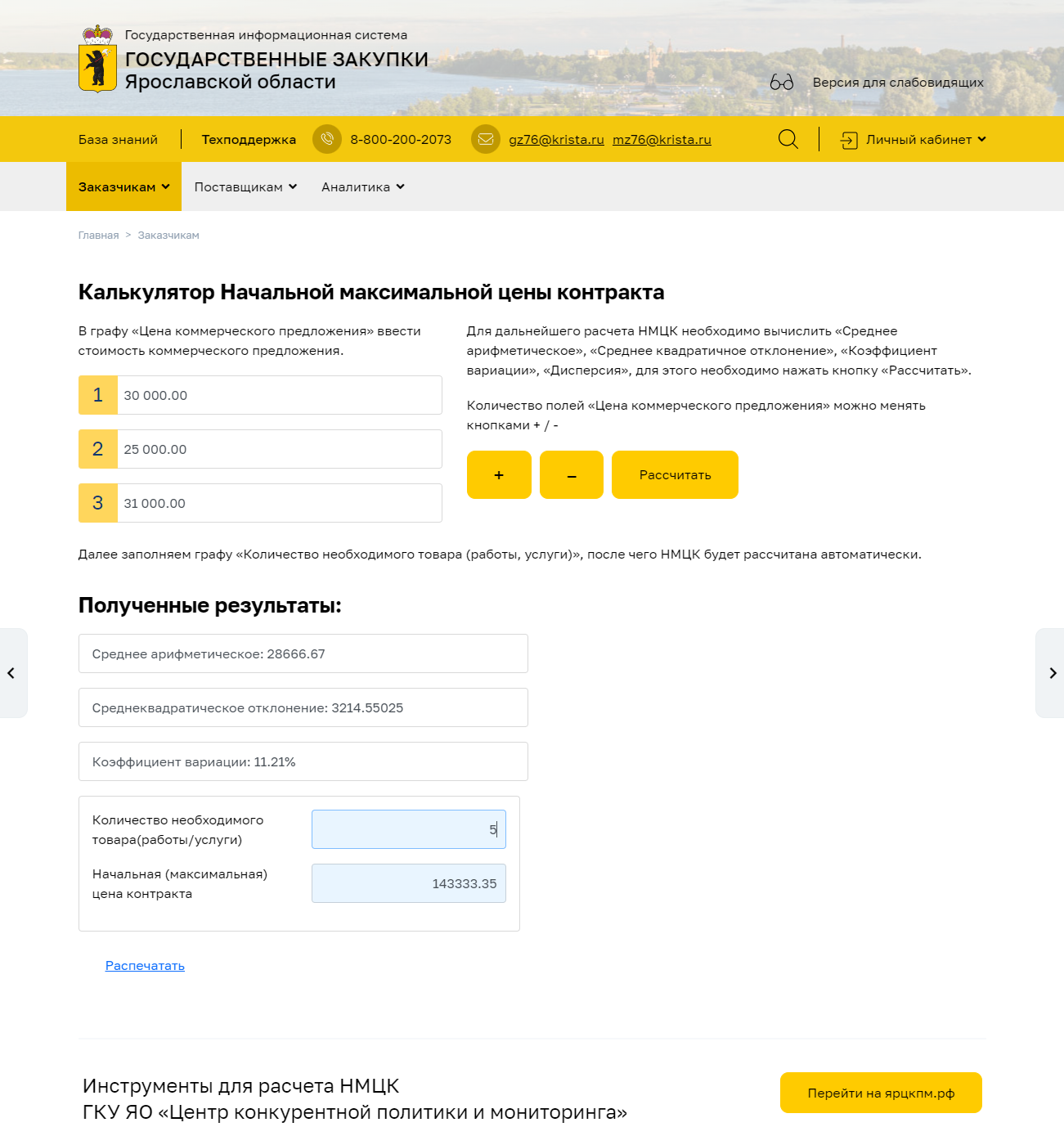The width and height of the screenshot is (1064, 1145).
Task: Open search with the magnifier icon
Action: click(788, 139)
